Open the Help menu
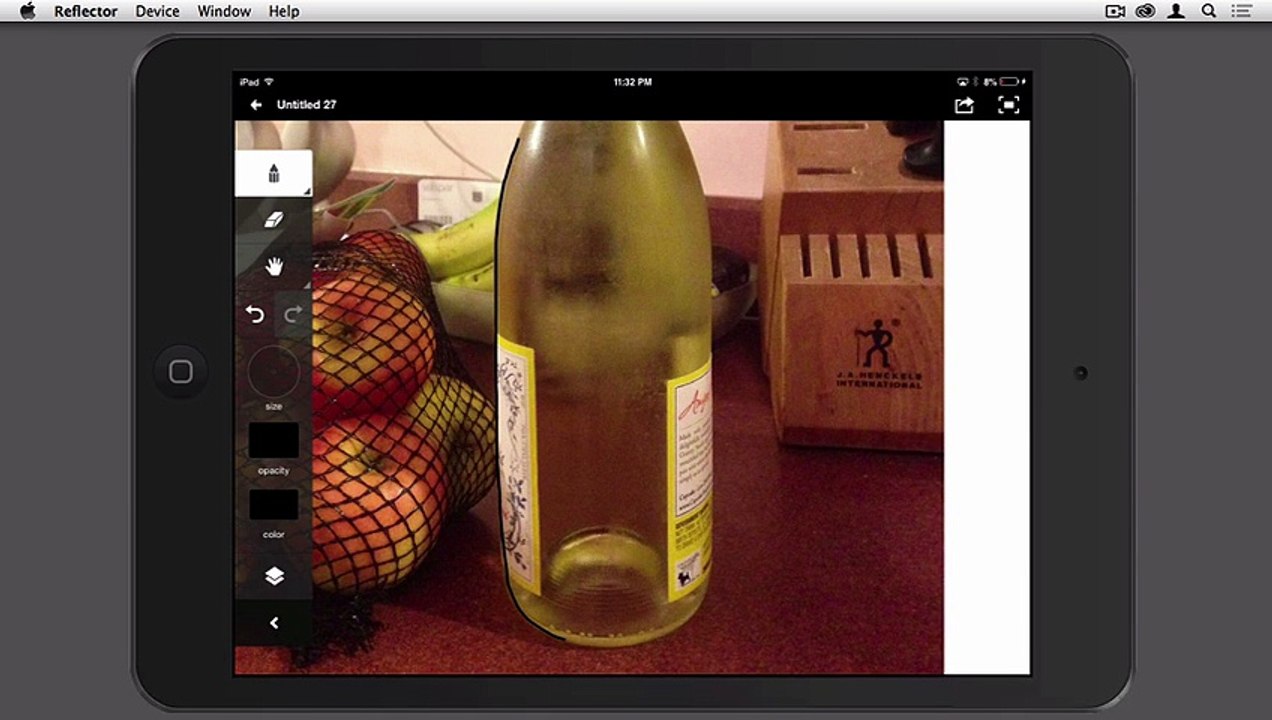 point(284,11)
